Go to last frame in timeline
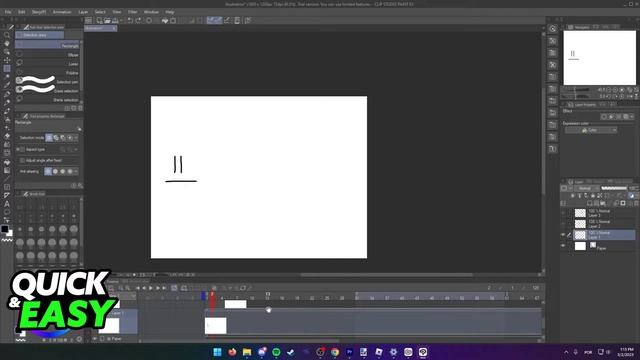The height and width of the screenshot is (360, 640). (164, 288)
